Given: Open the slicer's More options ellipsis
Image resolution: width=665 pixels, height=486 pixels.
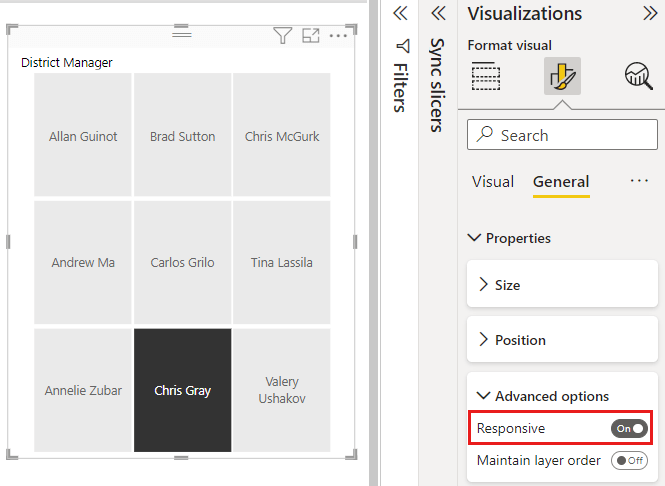Looking at the screenshot, I should tap(339, 36).
